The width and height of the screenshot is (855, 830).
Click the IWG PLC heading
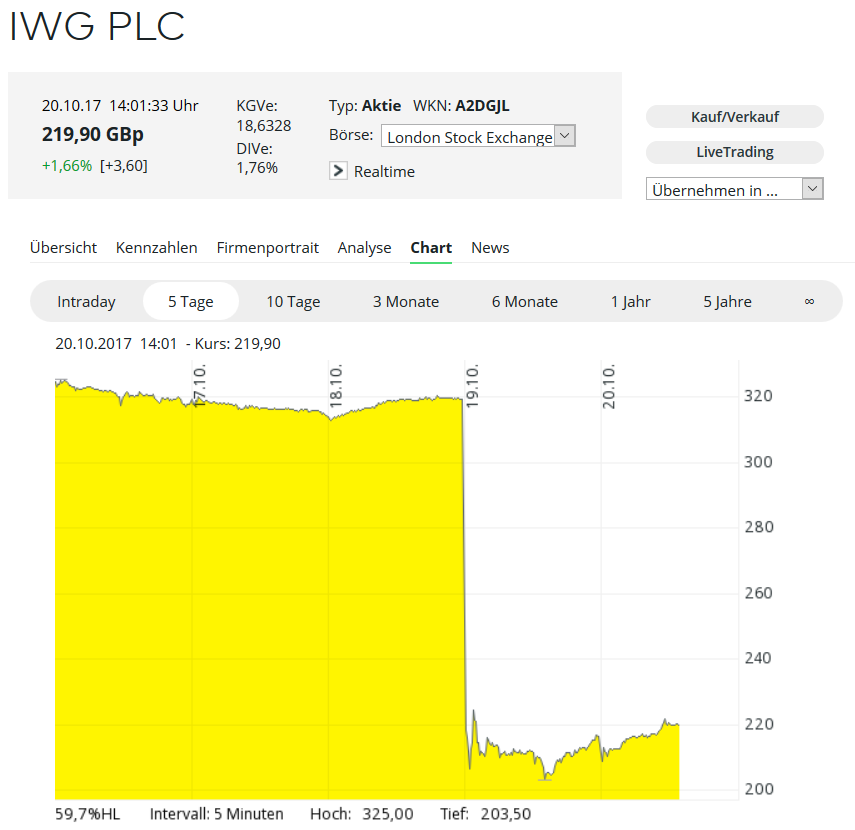(97, 26)
